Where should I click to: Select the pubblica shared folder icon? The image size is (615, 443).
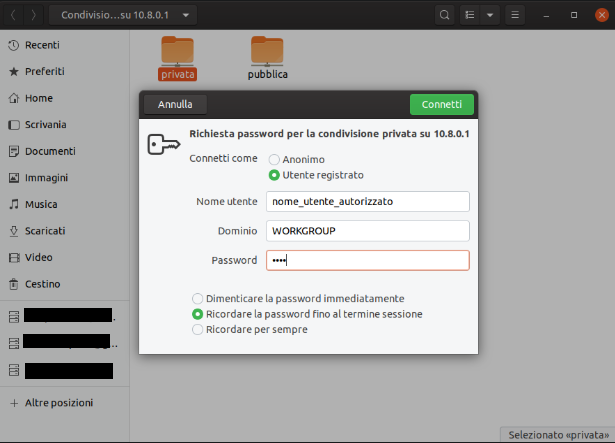tap(267, 50)
